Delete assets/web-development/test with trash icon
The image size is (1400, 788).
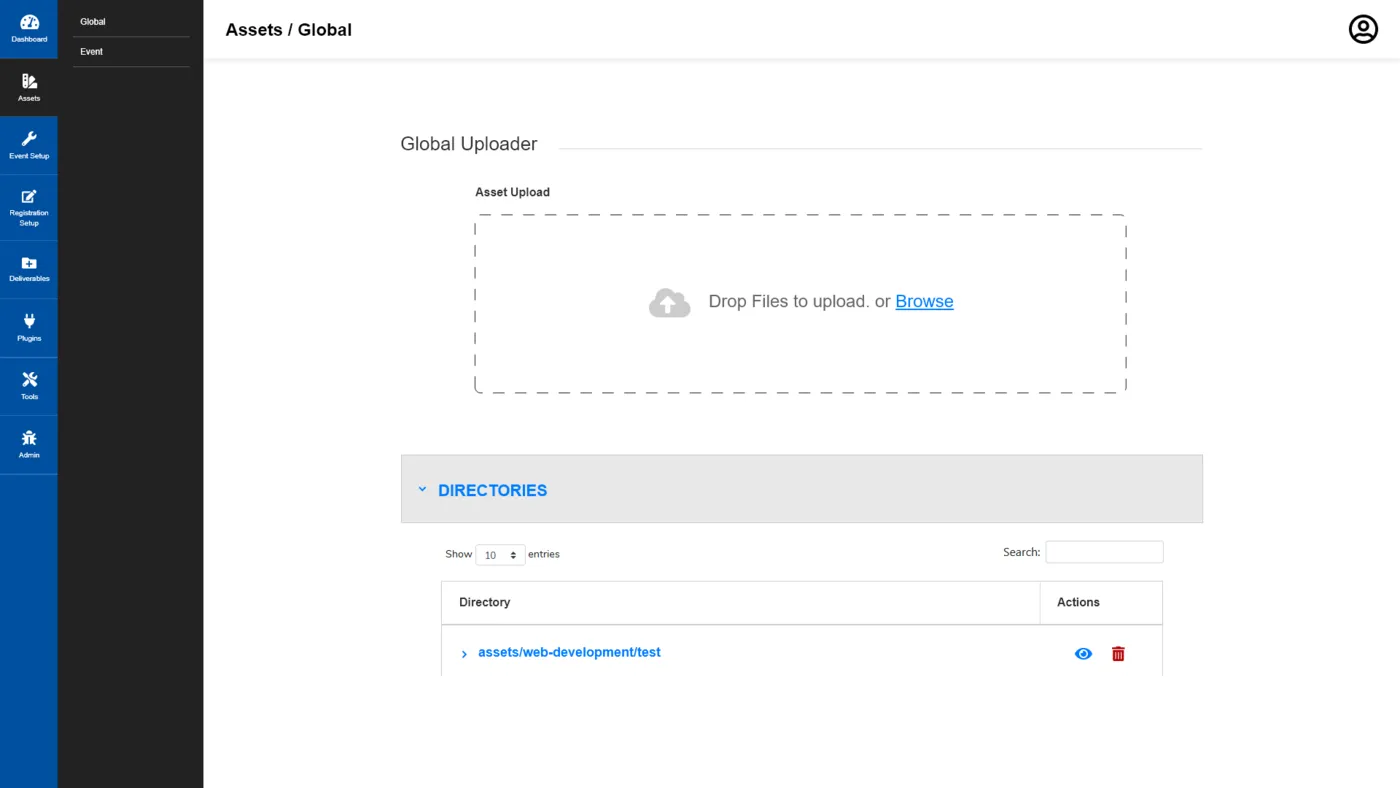pos(1118,654)
